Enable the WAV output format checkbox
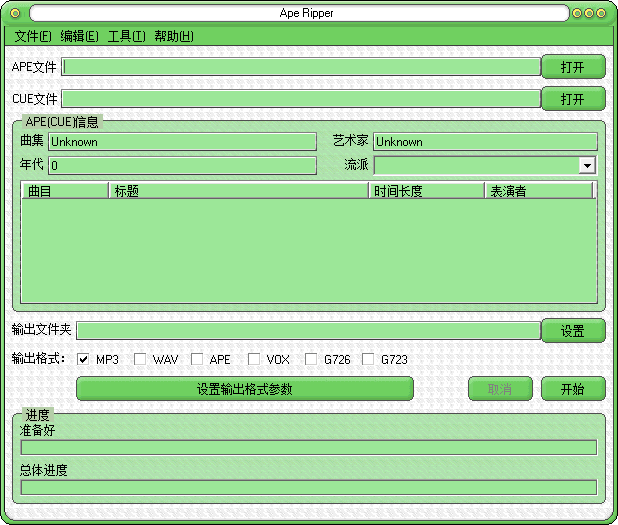 coord(141,359)
